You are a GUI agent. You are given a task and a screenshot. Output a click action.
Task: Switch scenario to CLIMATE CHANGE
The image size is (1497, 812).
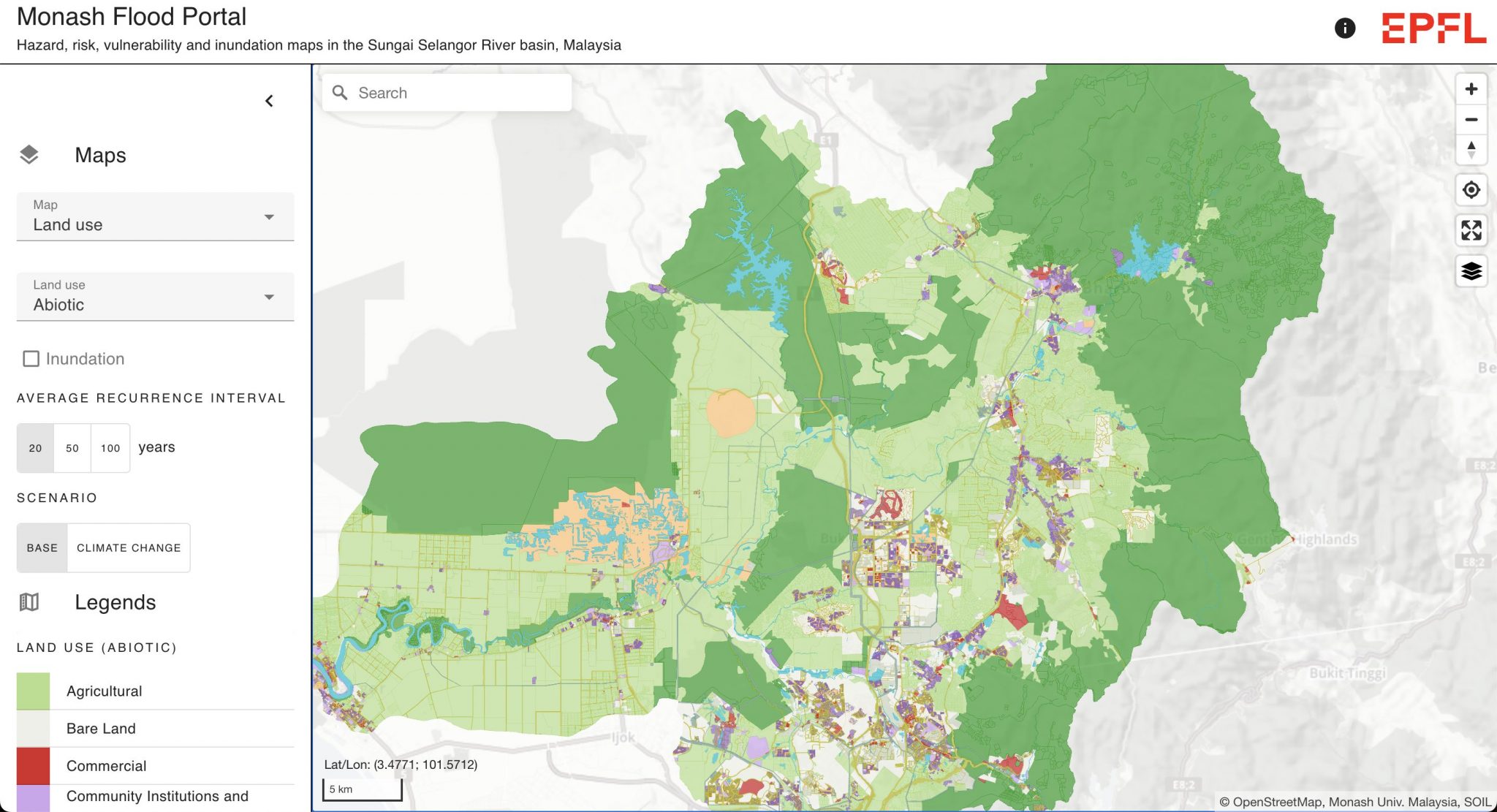pos(129,547)
